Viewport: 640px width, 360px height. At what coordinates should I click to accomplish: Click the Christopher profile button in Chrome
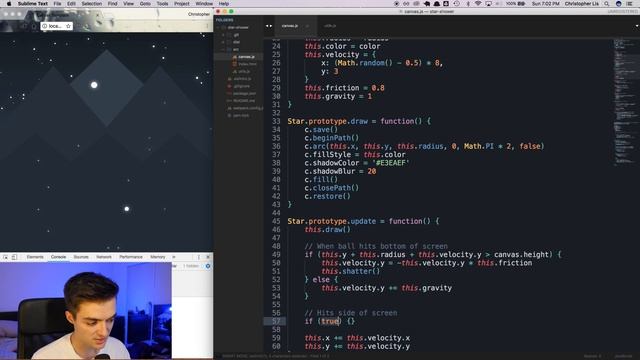198,14
